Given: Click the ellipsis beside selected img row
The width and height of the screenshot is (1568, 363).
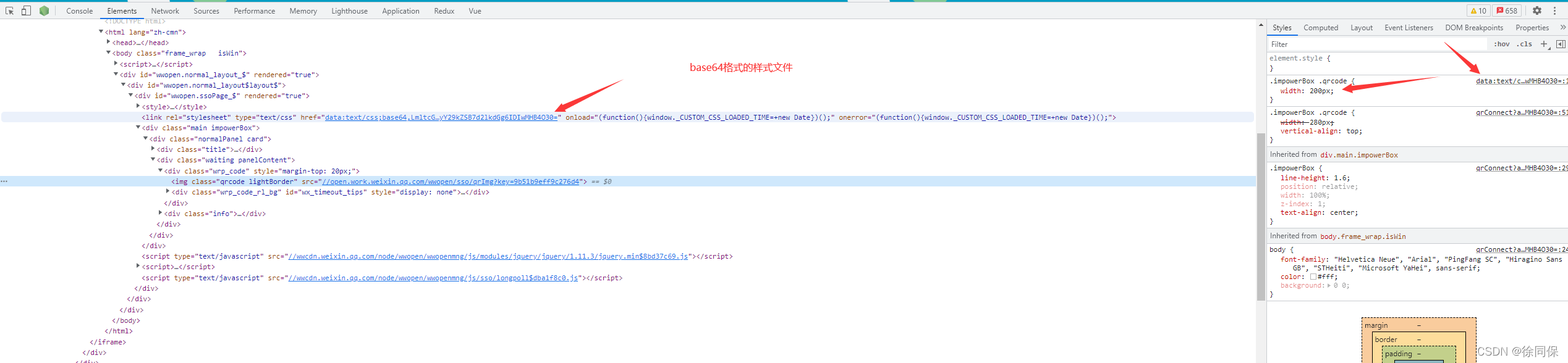Looking at the screenshot, I should coord(4,181).
